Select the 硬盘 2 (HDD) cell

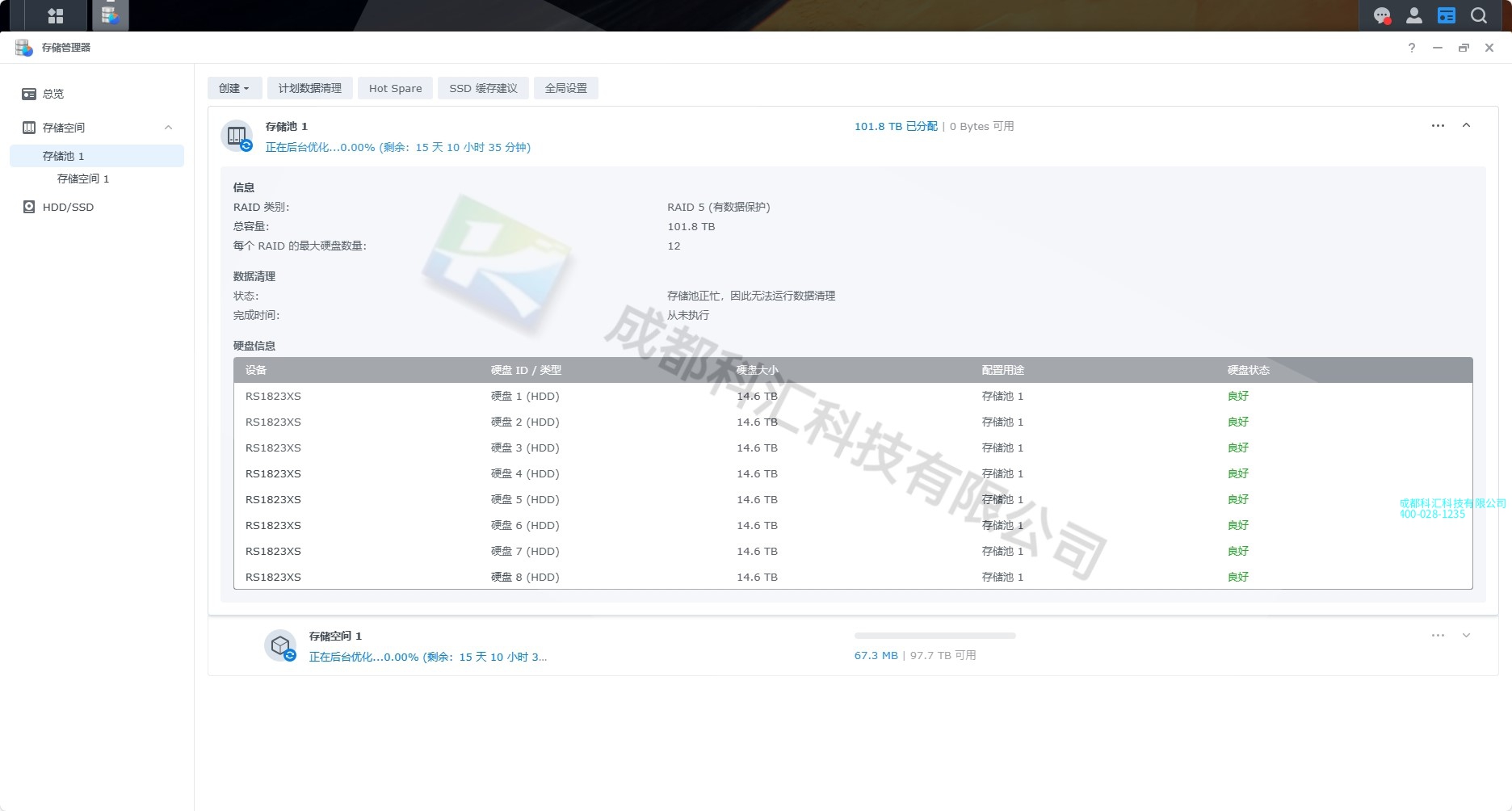[525, 422]
